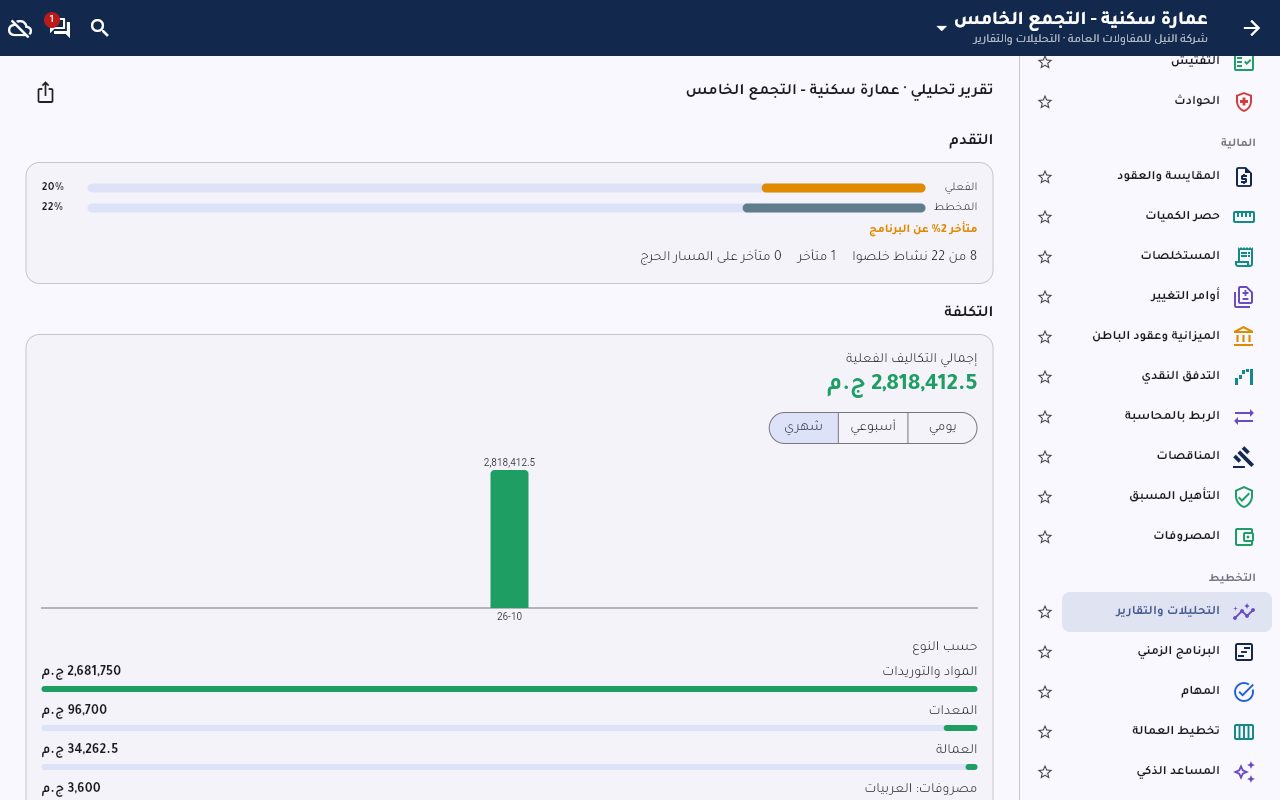Click the total 2,818,412.5 ج.م value
1280x800 pixels.
[902, 382]
